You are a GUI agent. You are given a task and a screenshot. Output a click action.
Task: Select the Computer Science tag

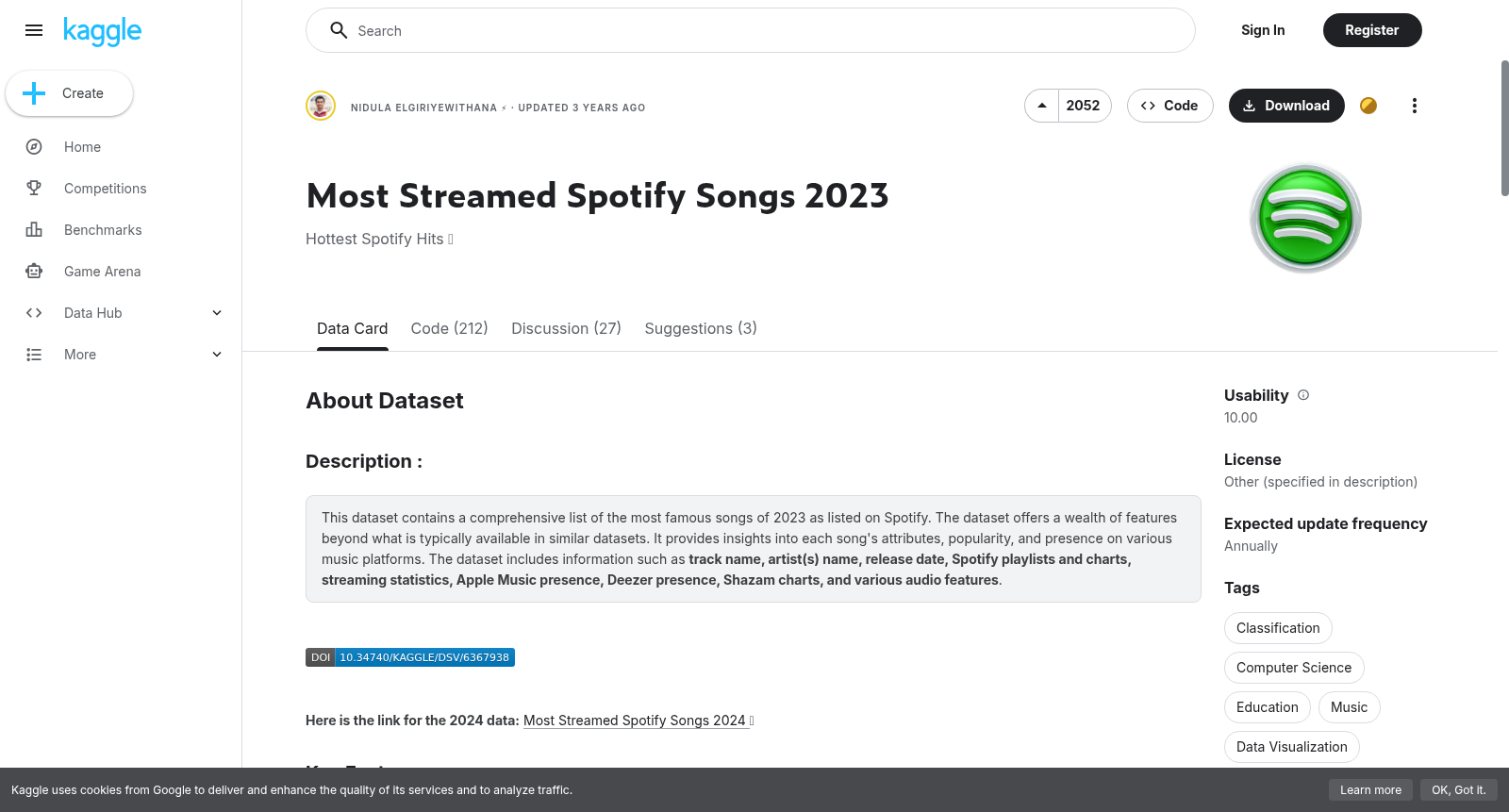click(x=1294, y=668)
